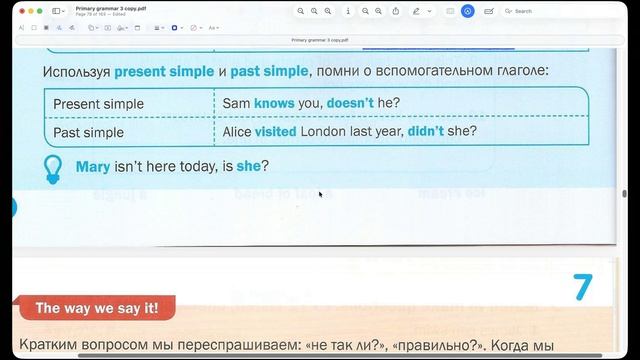Click the page number subtitle under the title
Viewport: 640px width, 360px height.
tap(100, 14)
